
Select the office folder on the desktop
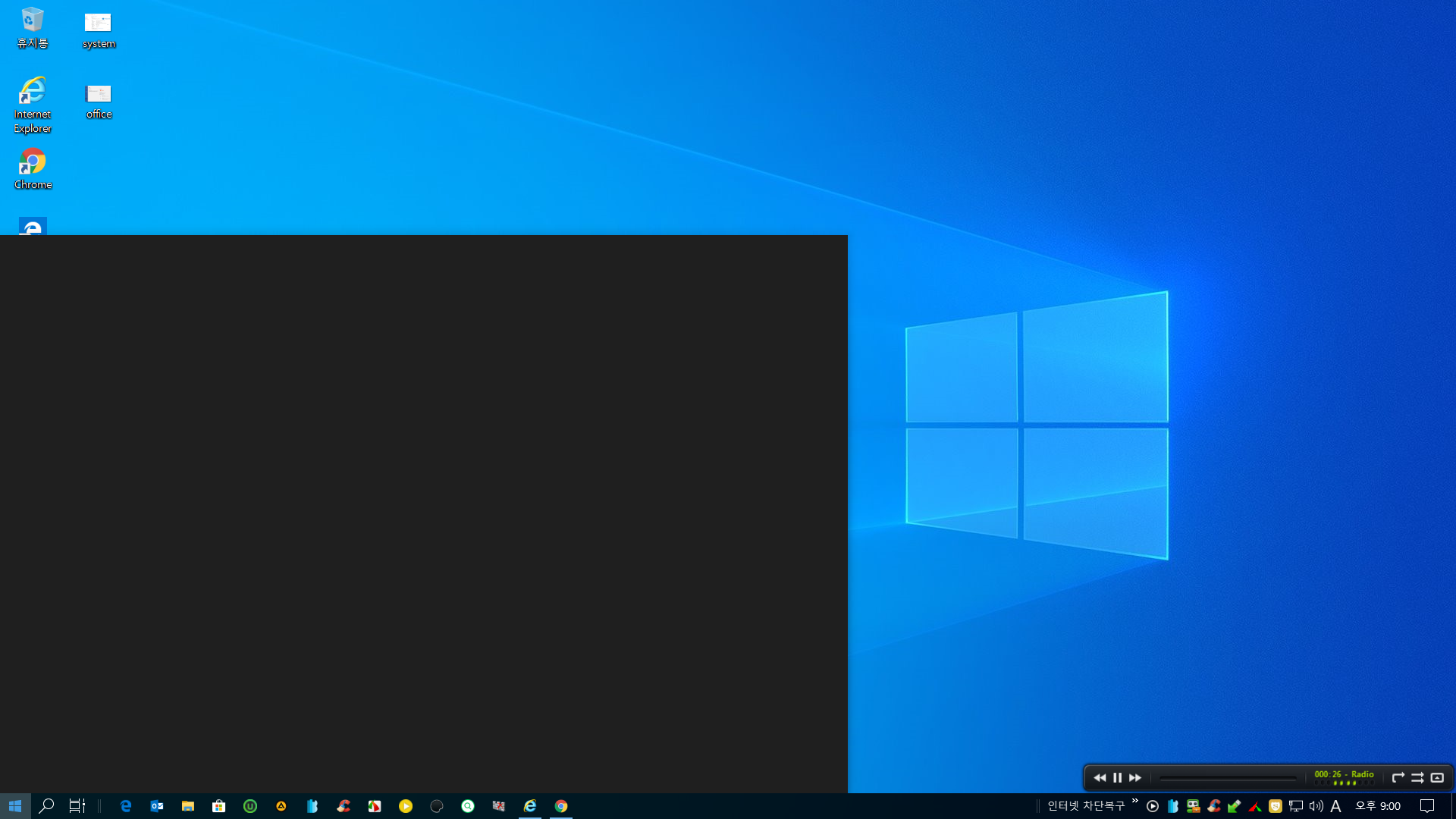pyautogui.click(x=99, y=101)
